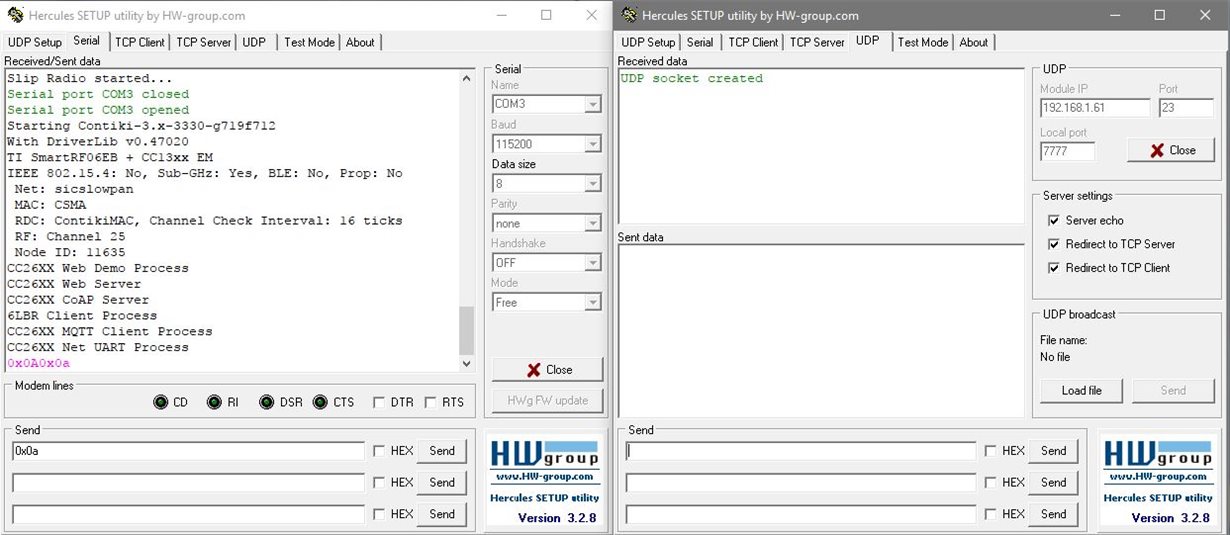Open the Baud rate dropdown 115200
This screenshot has height=535, width=1230.
click(x=593, y=144)
